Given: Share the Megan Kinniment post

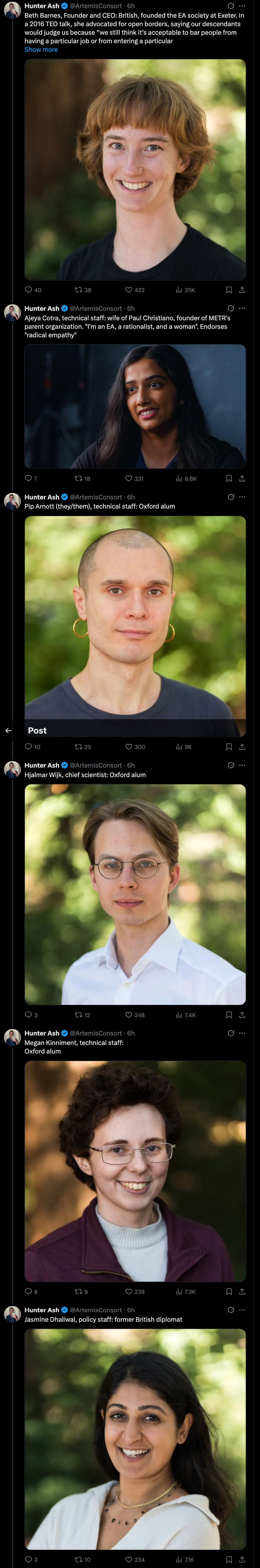Looking at the screenshot, I should [242, 1291].
